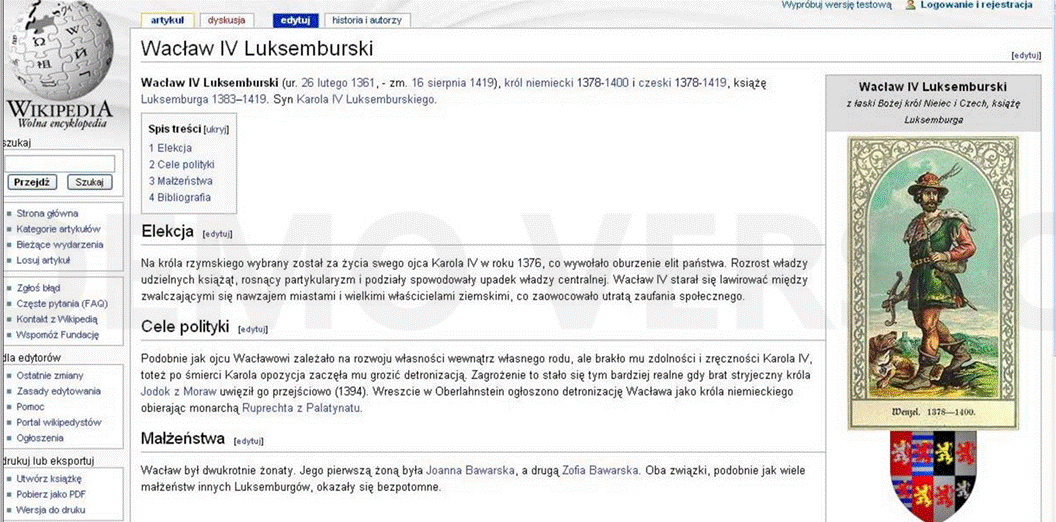Open Portal wikipedystów link
Screen dimensions: 1056x522
59,422
